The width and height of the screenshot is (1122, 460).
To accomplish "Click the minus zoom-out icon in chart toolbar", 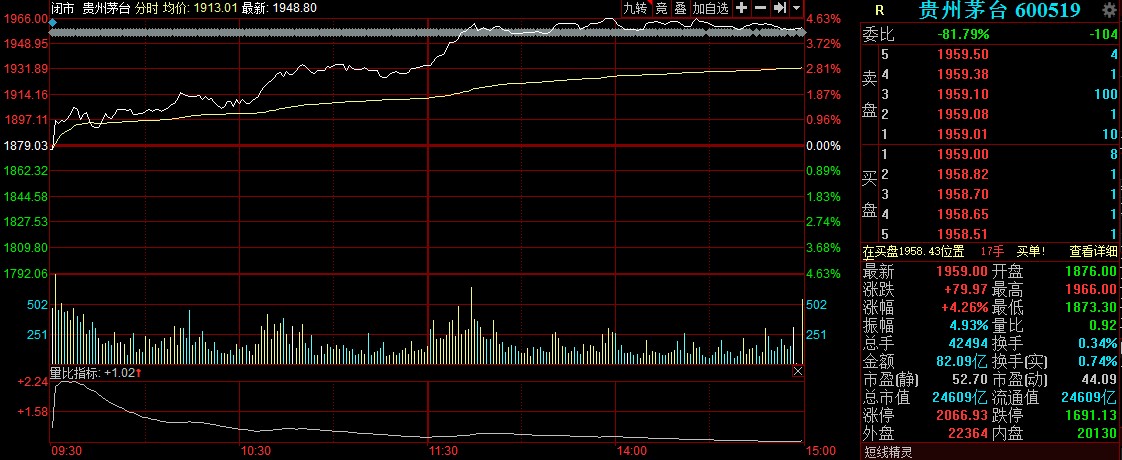I will [759, 8].
